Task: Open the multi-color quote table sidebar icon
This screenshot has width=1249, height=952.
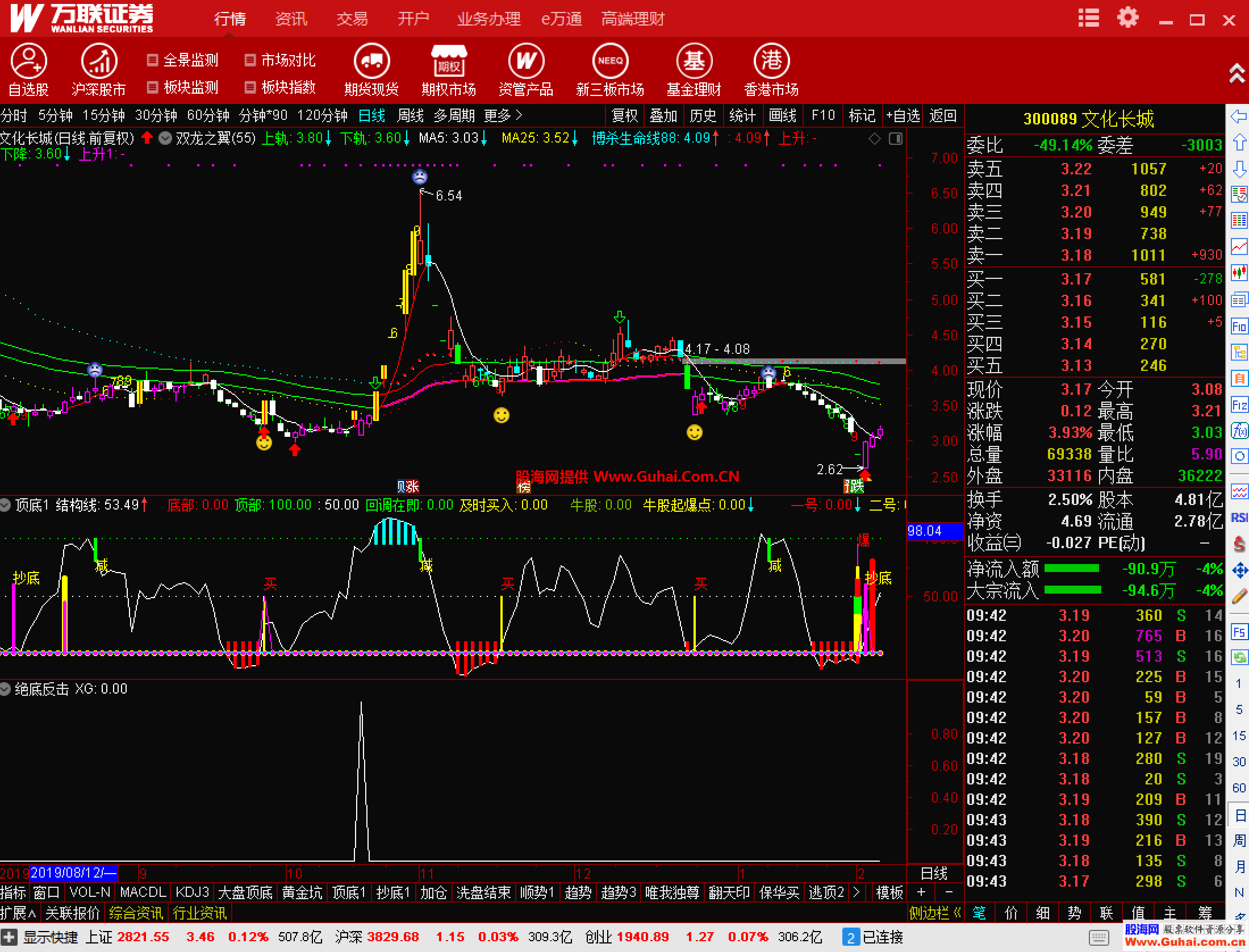Action: pos(1239,220)
